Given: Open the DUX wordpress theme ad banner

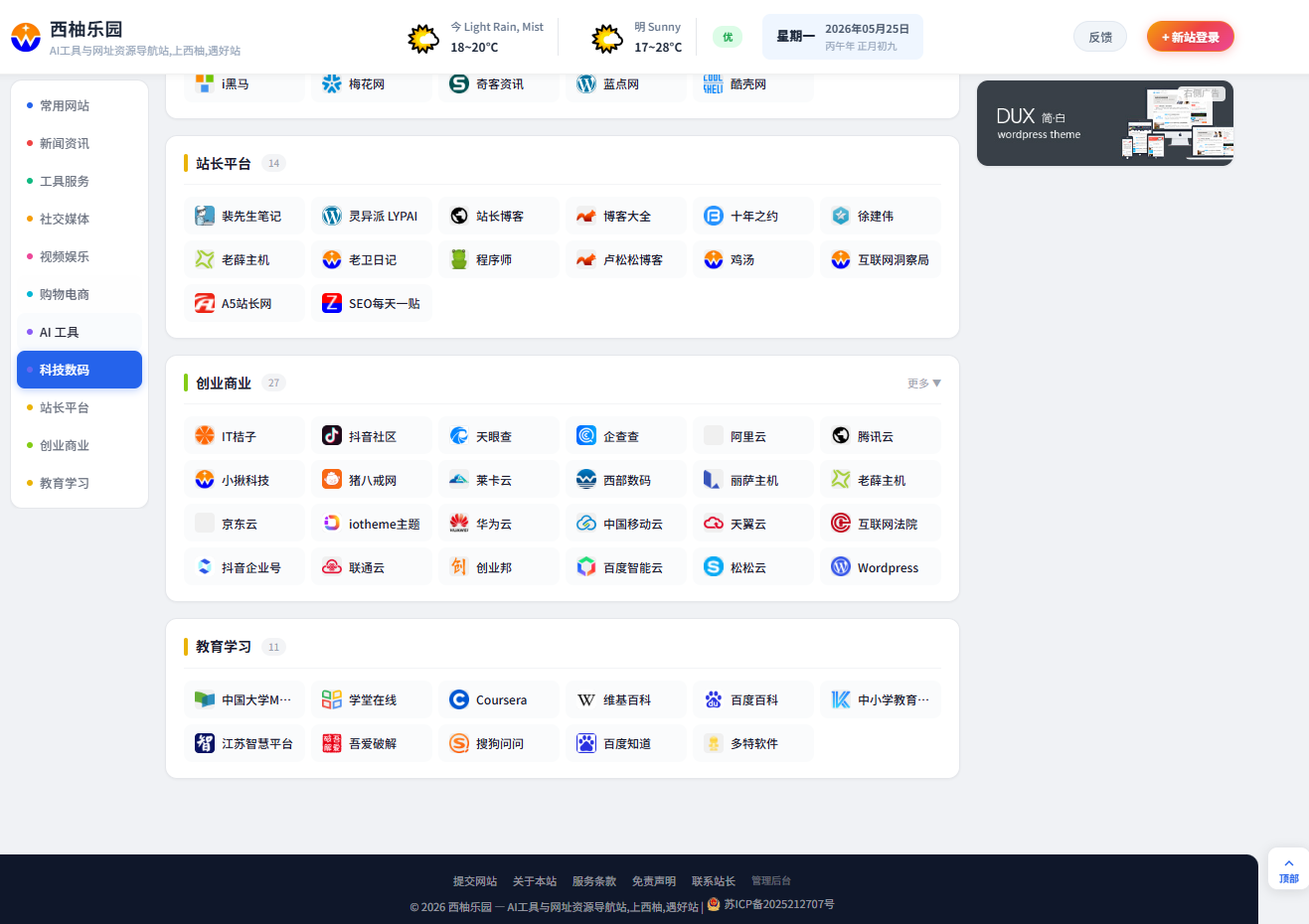Looking at the screenshot, I should pyautogui.click(x=1105, y=123).
